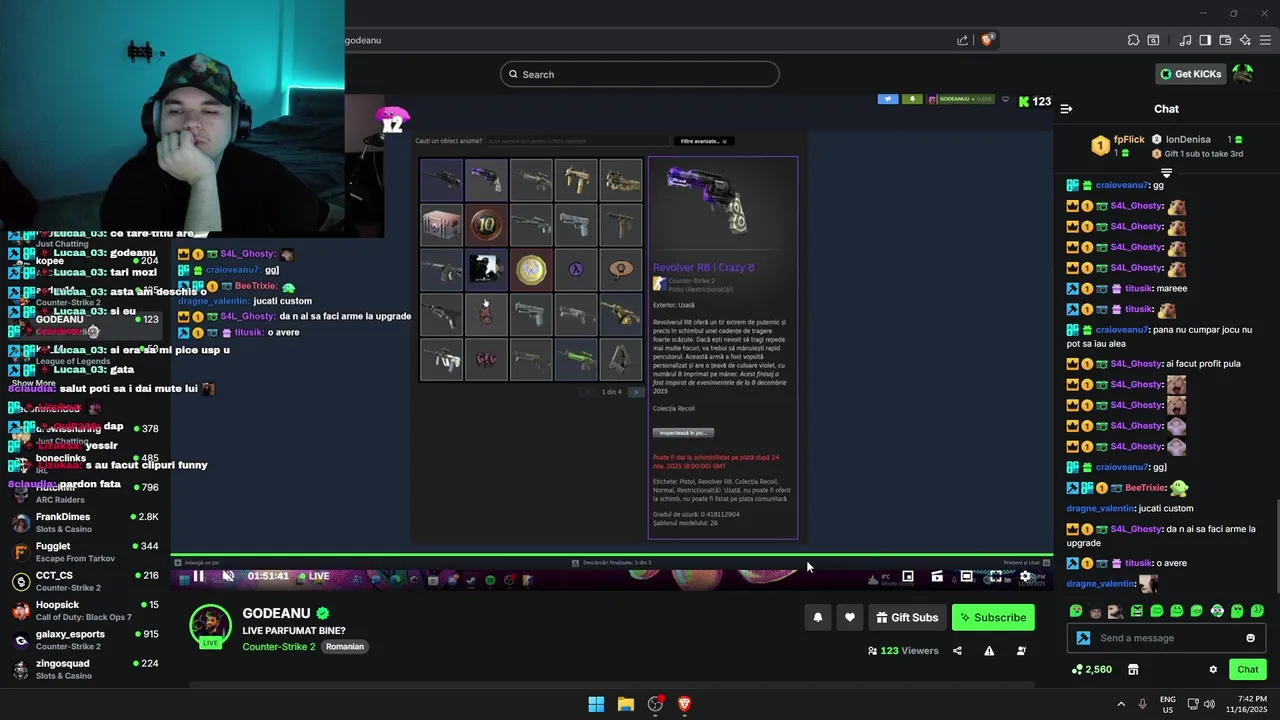This screenshot has height=720, width=1280.
Task: Open File Explorer from taskbar
Action: (625, 704)
